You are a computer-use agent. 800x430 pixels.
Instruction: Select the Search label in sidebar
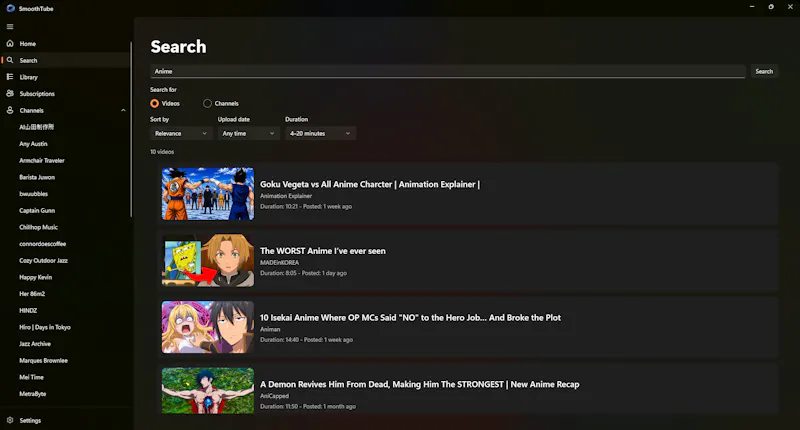click(x=28, y=60)
